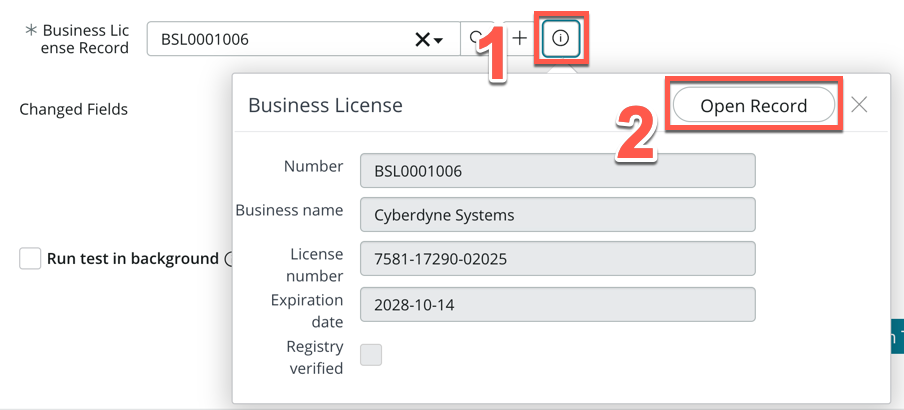Click the Business name label
This screenshot has height=410, width=904.
[289, 210]
